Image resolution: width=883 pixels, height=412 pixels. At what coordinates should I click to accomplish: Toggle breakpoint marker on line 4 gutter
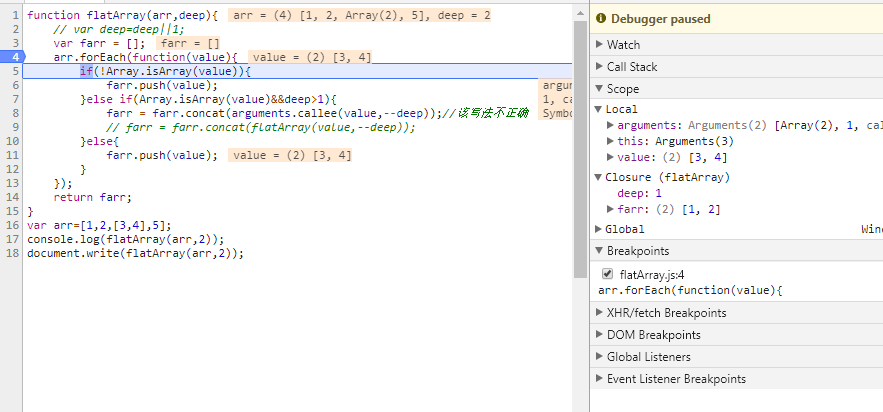point(12,57)
